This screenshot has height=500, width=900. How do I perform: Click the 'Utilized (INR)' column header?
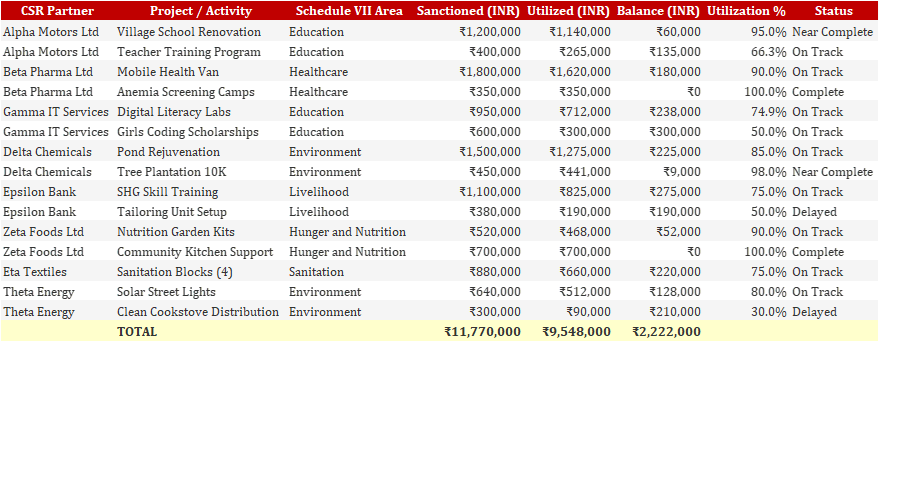pyautogui.click(x=568, y=11)
